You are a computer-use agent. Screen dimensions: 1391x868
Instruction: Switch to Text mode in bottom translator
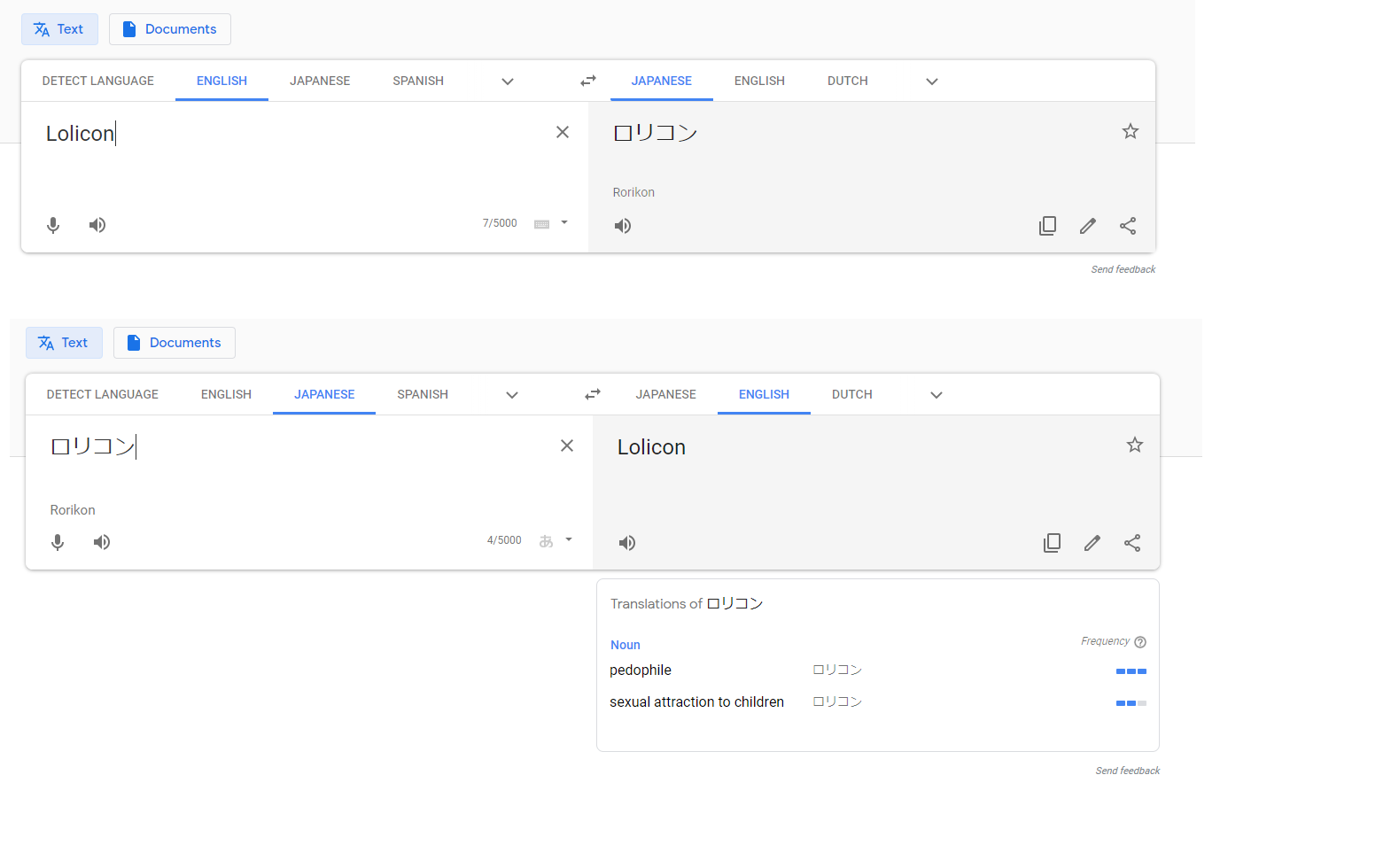click(x=64, y=343)
